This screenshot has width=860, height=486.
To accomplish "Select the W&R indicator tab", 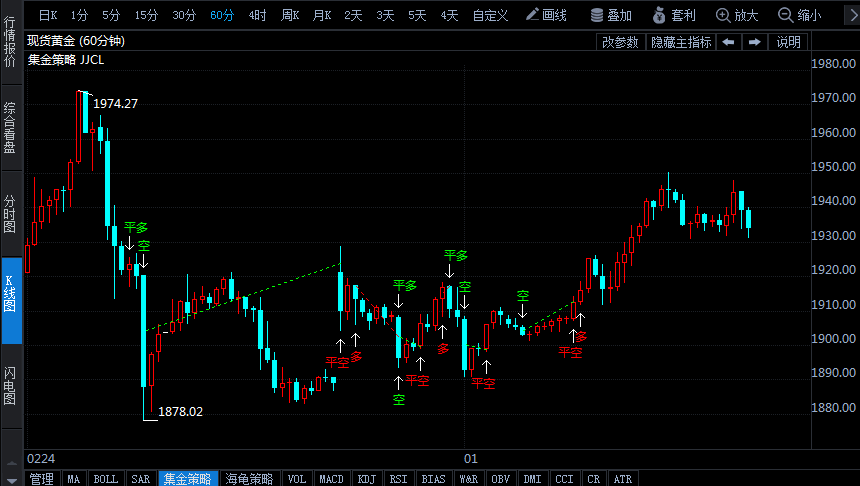I will click(468, 479).
